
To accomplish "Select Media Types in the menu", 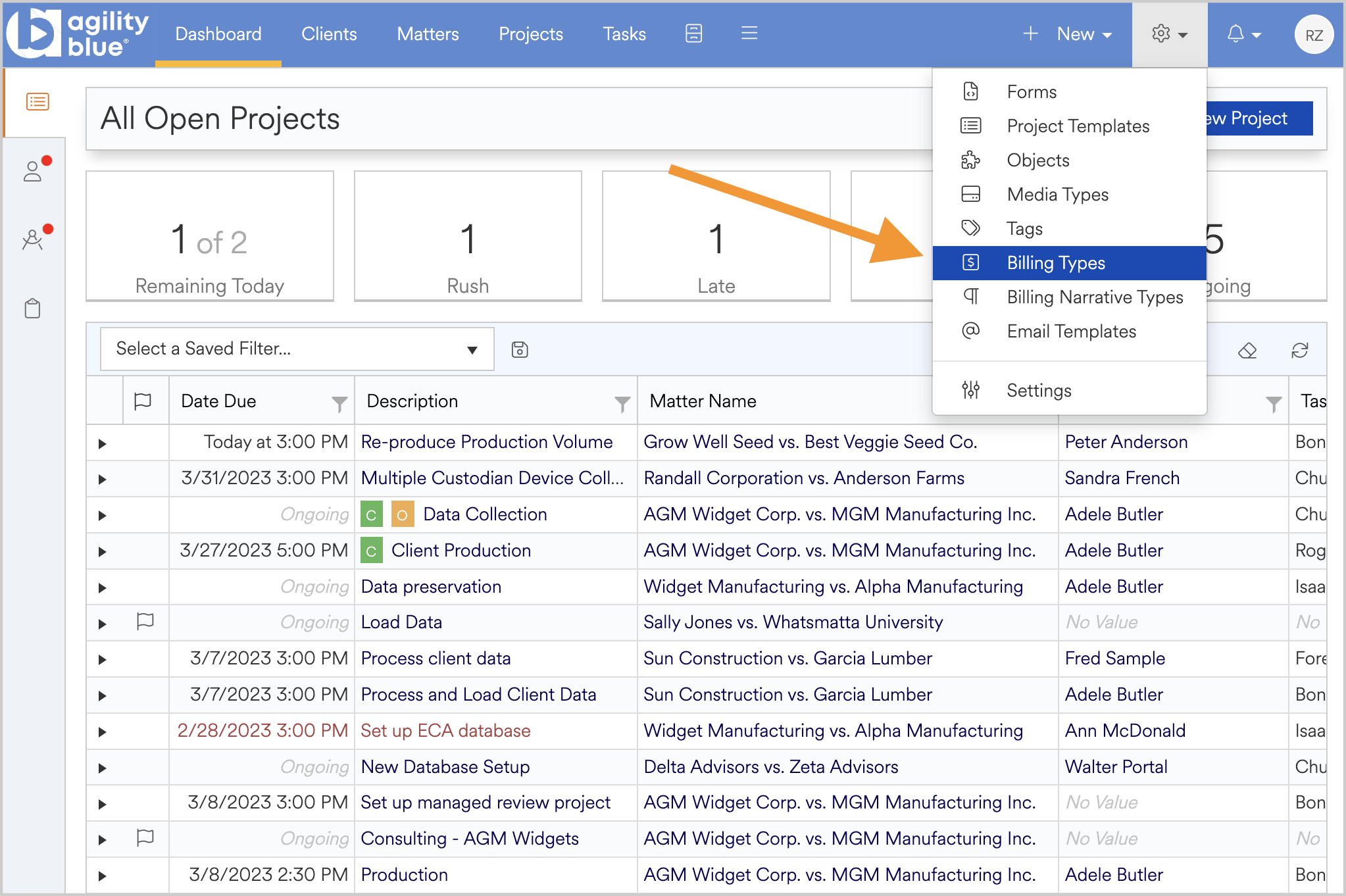I will tap(1069, 194).
